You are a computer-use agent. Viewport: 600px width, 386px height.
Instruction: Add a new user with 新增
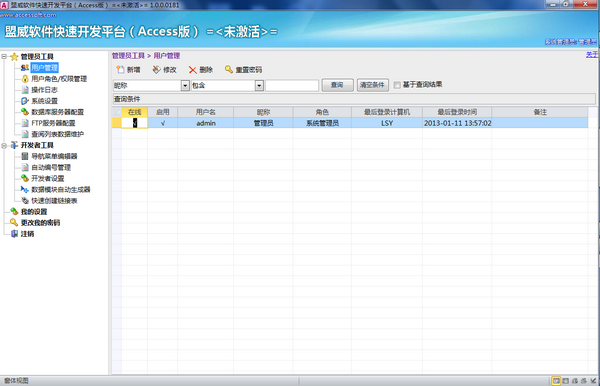pos(129,70)
